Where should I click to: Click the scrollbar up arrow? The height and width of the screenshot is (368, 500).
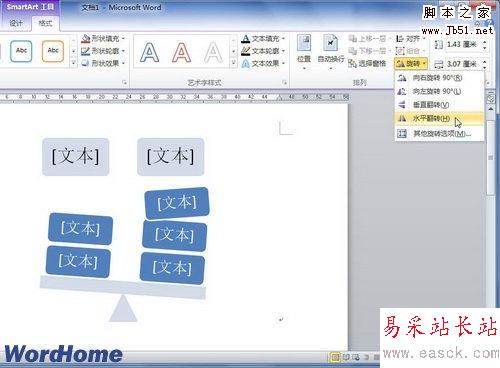coord(491,109)
